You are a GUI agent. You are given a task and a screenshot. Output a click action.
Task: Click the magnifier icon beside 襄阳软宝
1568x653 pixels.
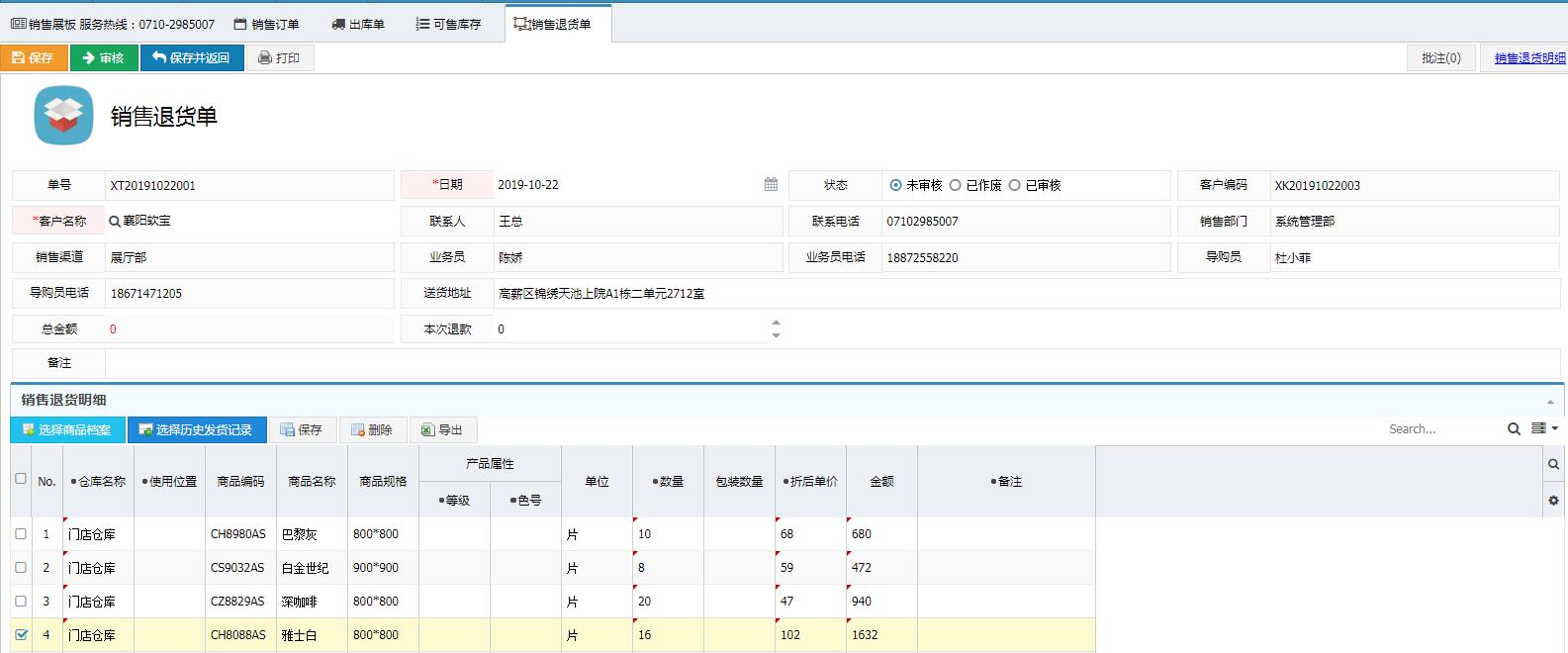click(115, 222)
